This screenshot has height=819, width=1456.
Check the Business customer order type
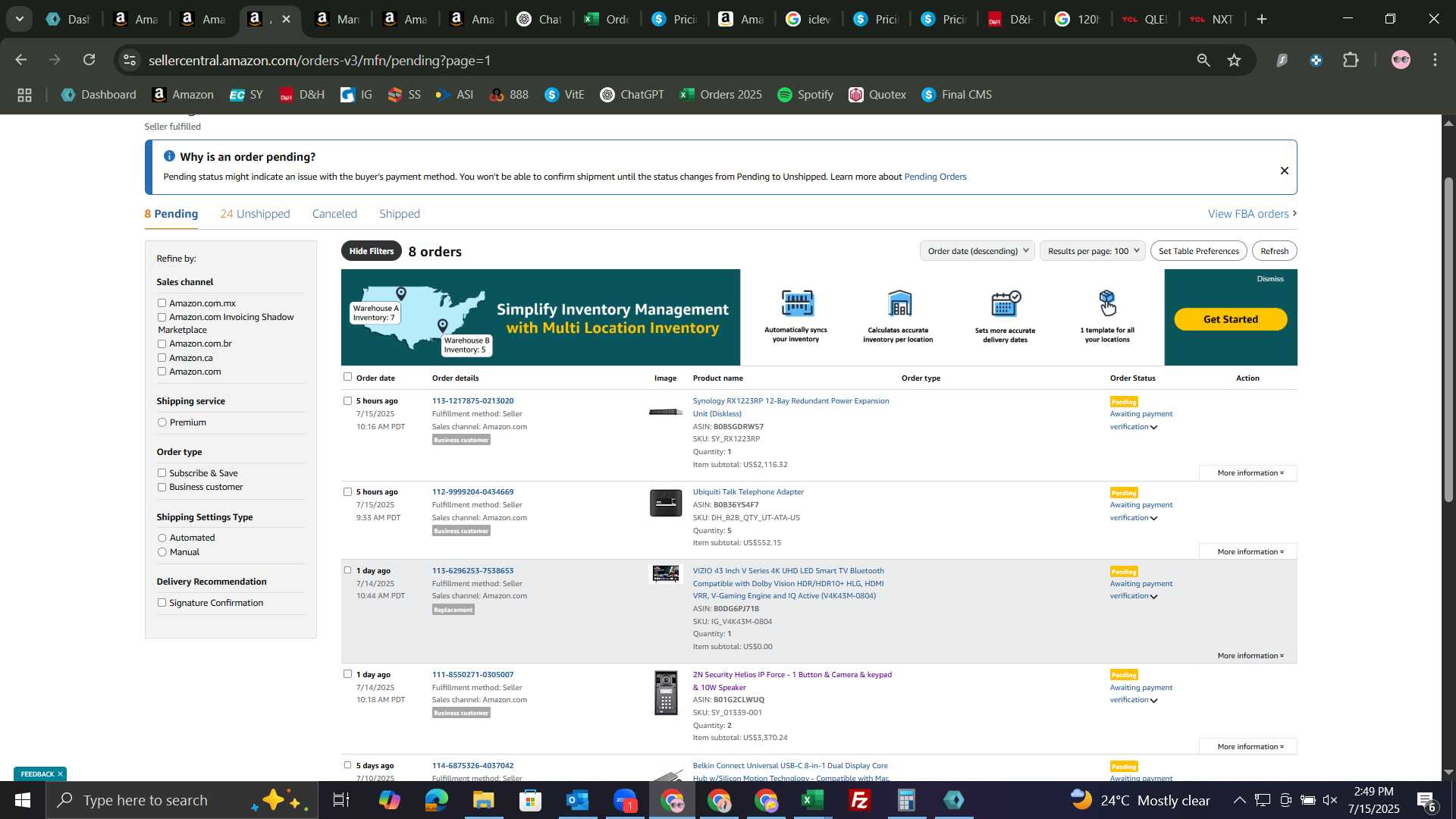tap(162, 487)
